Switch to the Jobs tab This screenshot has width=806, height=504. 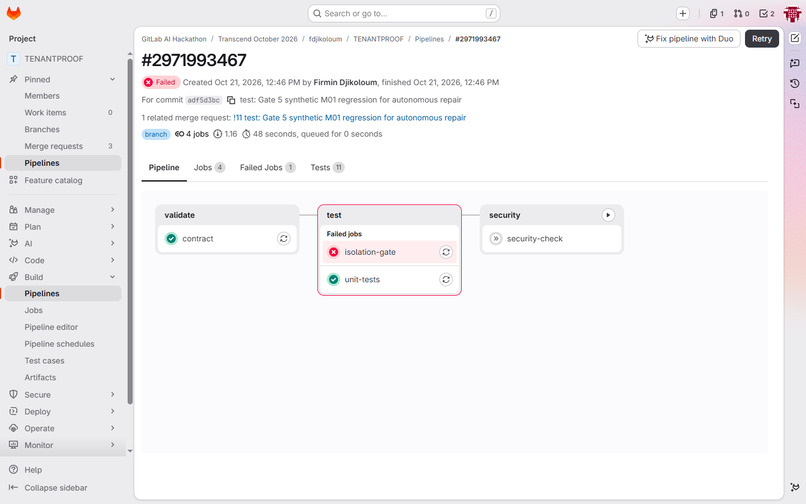tap(209, 168)
